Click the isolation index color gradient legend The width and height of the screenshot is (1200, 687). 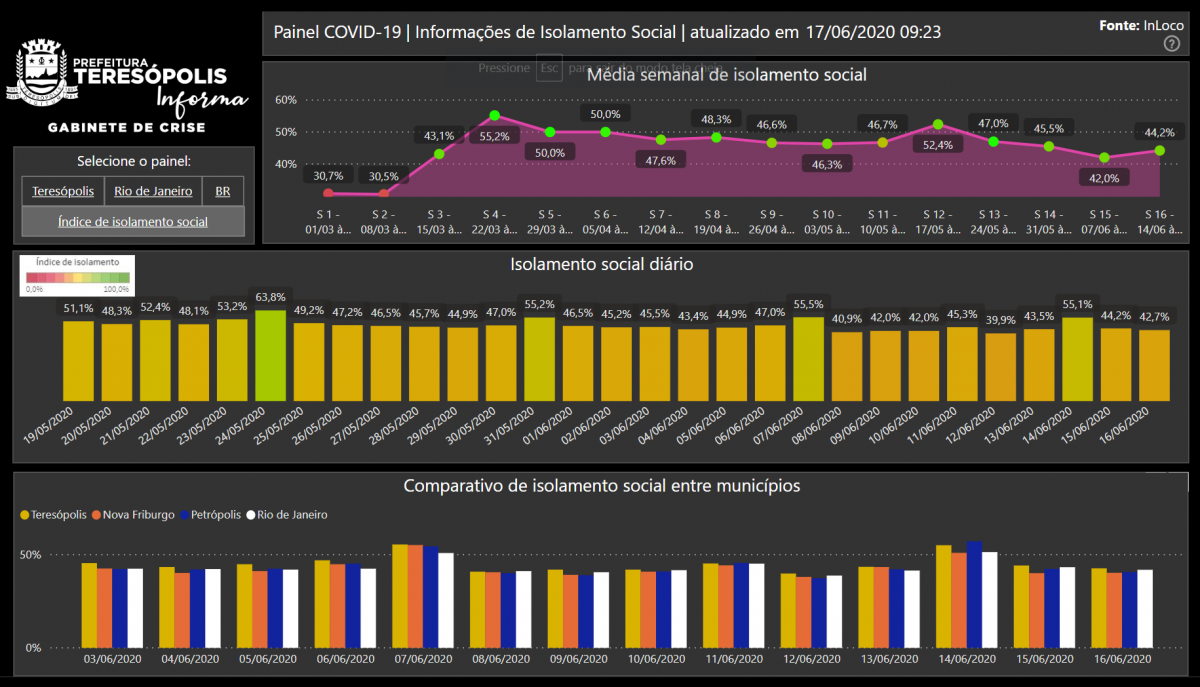point(77,277)
